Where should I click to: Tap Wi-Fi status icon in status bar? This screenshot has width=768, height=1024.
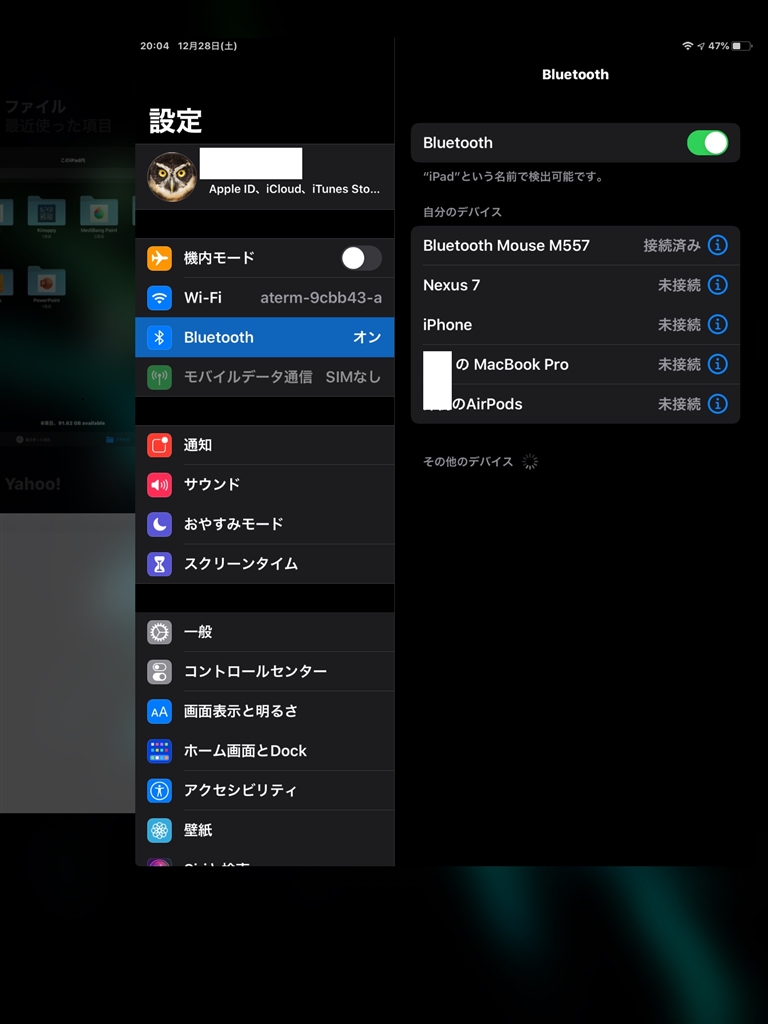coord(687,46)
